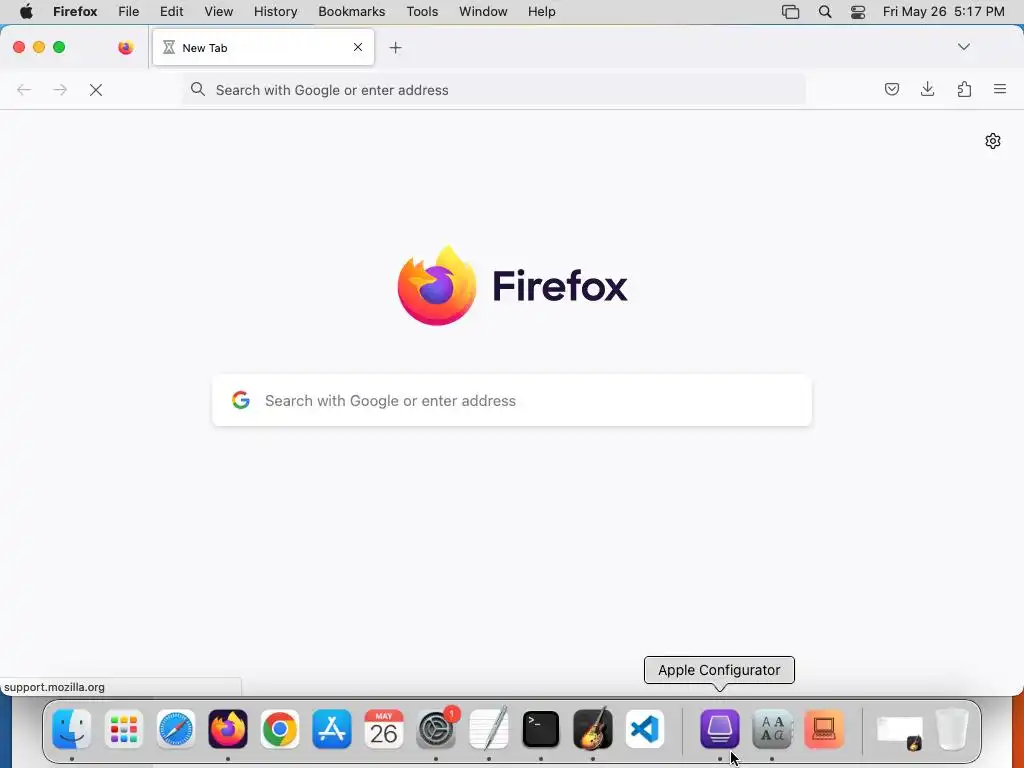Viewport: 1024px width, 768px height.
Task: Click the minimized window thumbnail in the Dock
Action: [x=899, y=731]
